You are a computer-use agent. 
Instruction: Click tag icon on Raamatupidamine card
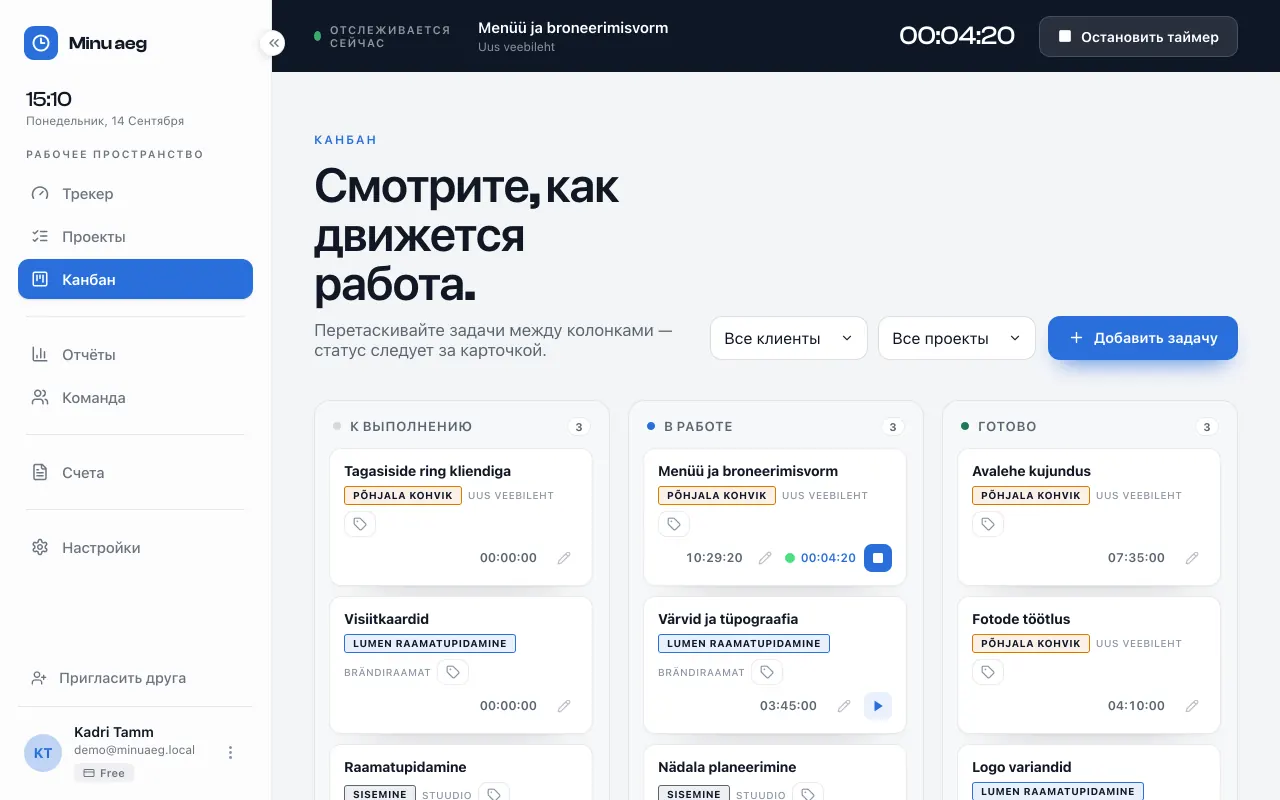pyautogui.click(x=493, y=794)
